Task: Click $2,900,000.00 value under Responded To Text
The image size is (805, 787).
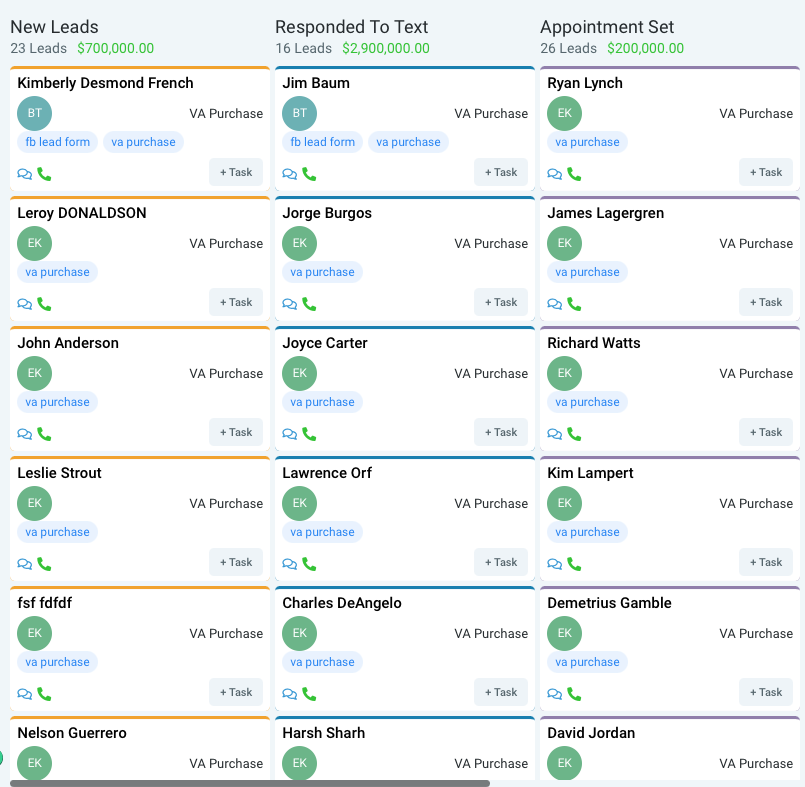Action: tap(386, 48)
